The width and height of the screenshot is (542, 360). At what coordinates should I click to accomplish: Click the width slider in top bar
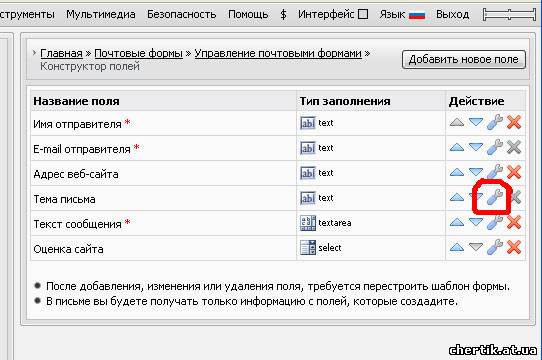point(509,15)
